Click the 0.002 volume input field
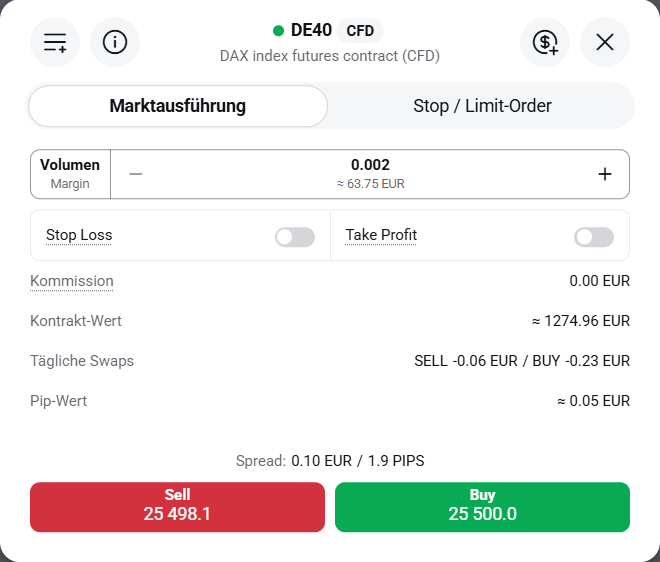This screenshot has width=660, height=562. coord(370,174)
